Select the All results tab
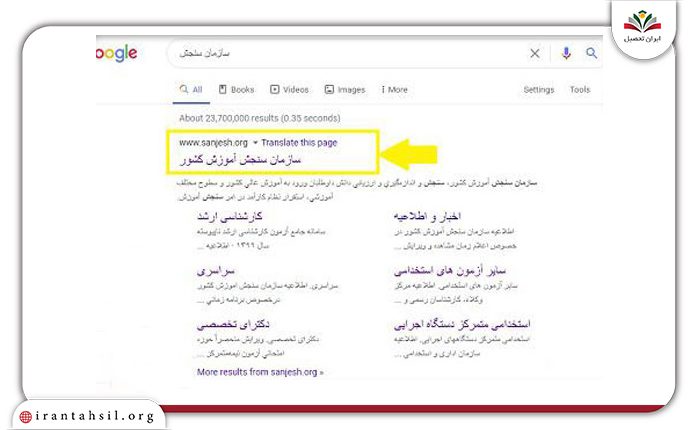The width and height of the screenshot is (700, 430). [191, 90]
